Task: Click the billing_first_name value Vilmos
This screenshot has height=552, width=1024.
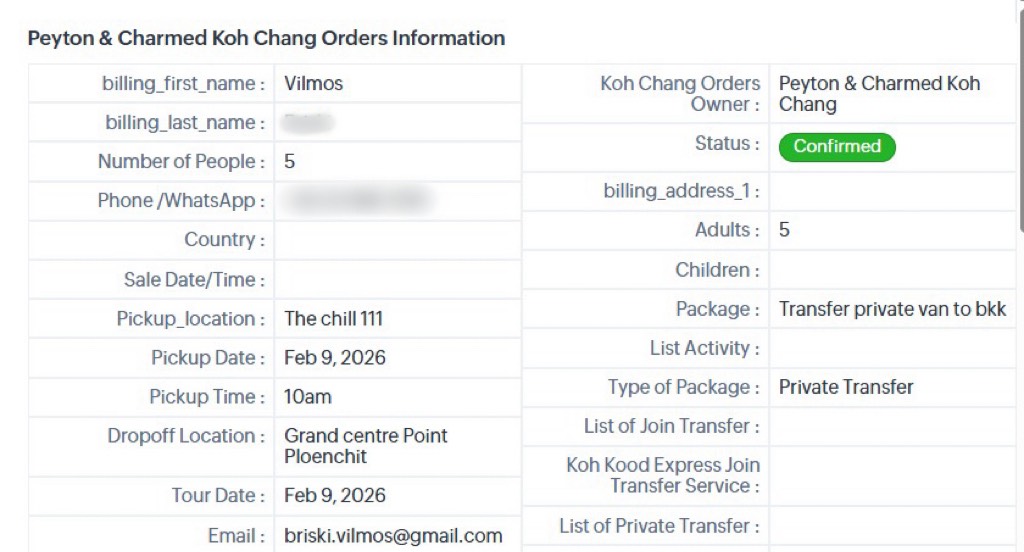Action: point(314,84)
